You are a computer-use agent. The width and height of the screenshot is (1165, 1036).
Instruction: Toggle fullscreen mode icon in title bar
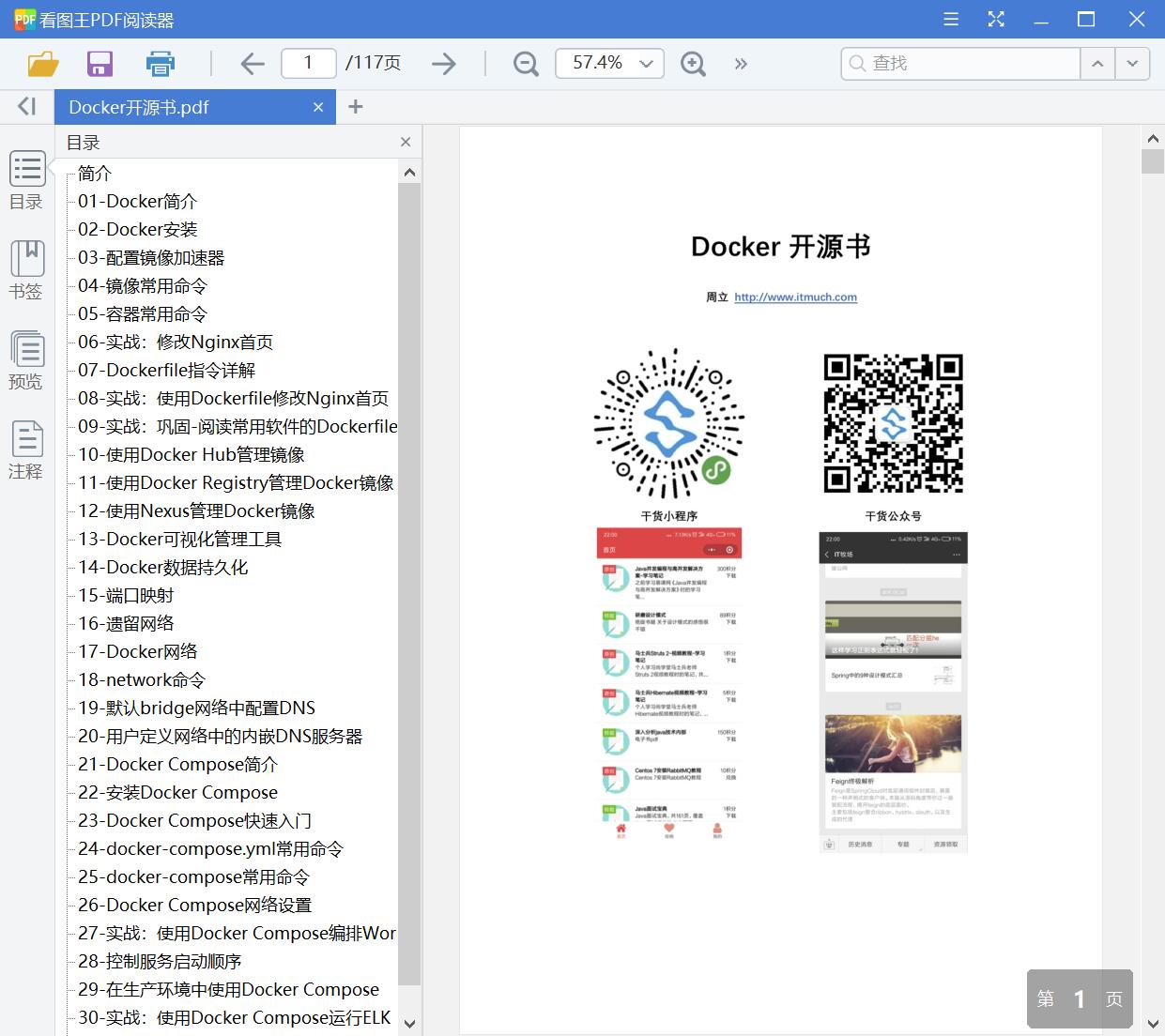[996, 19]
